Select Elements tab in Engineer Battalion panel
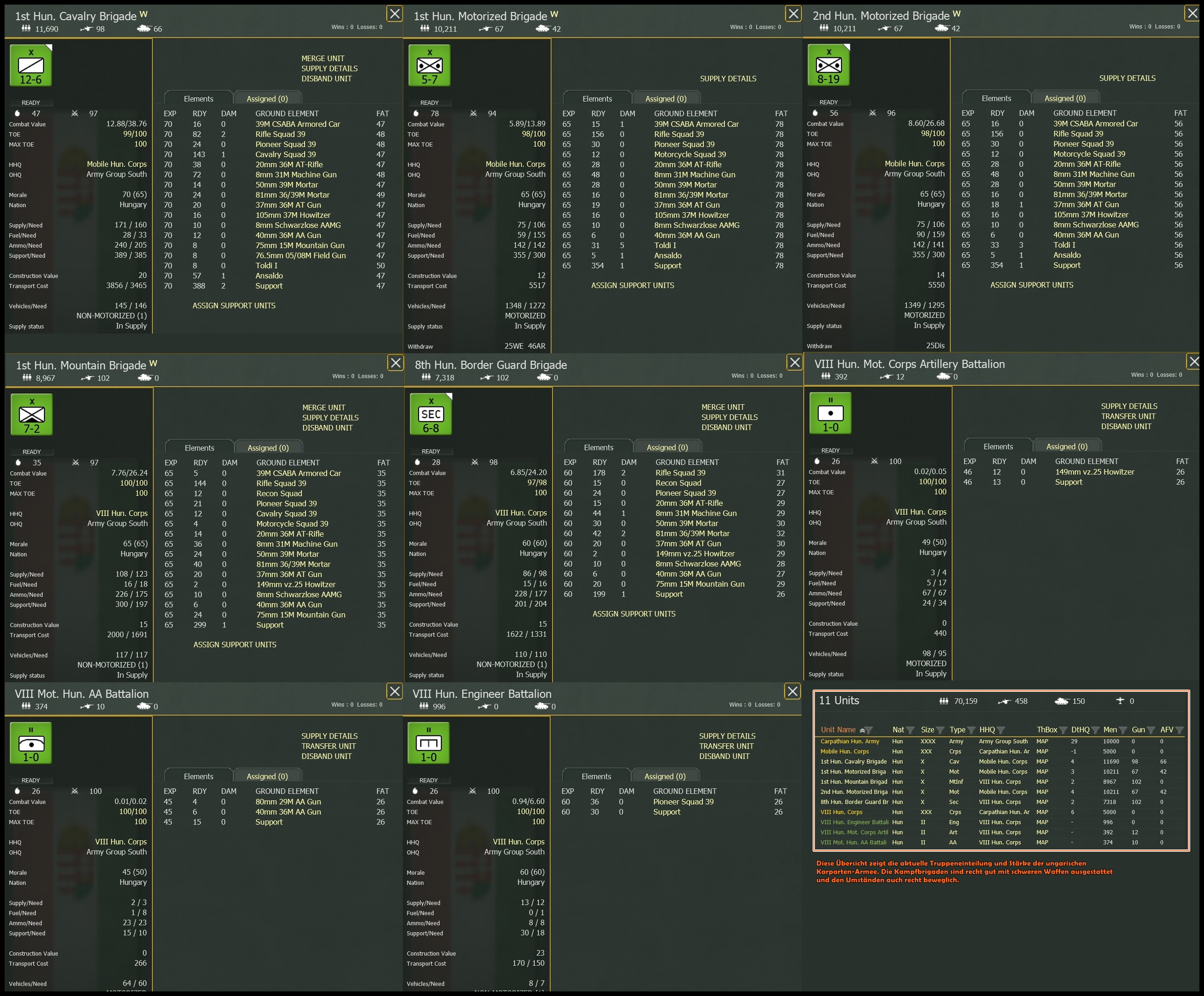Image resolution: width=1204 pixels, height=996 pixels. (x=596, y=776)
